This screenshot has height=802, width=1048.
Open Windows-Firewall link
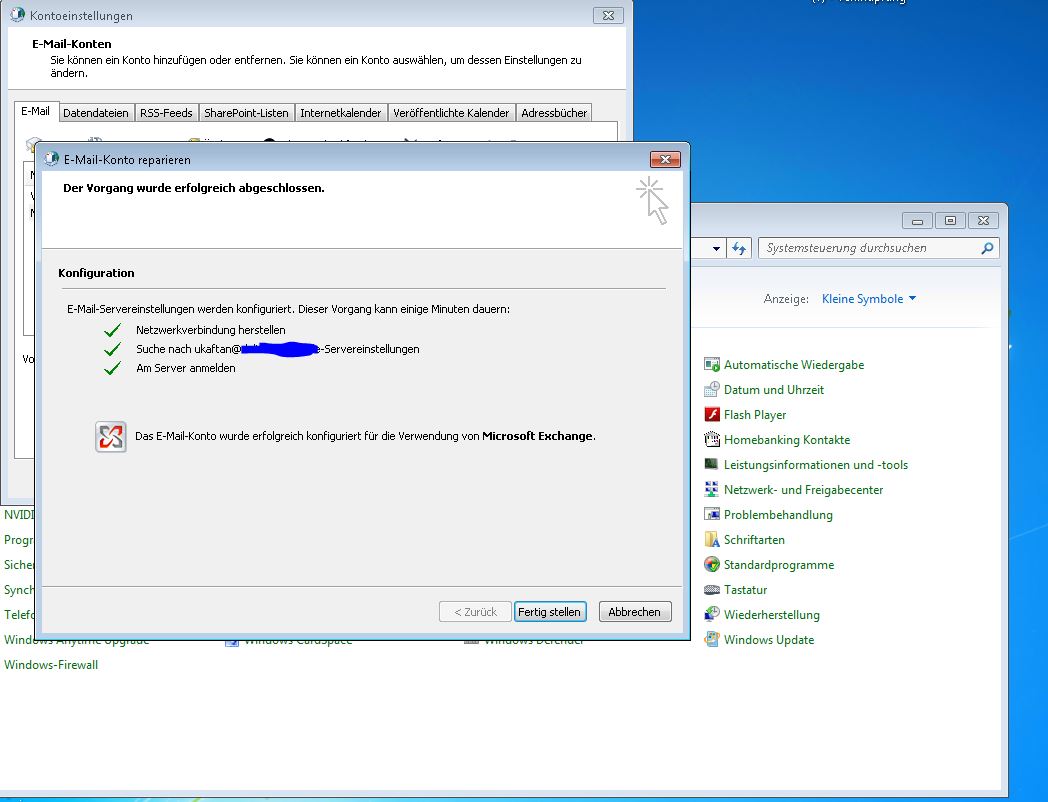click(51, 665)
